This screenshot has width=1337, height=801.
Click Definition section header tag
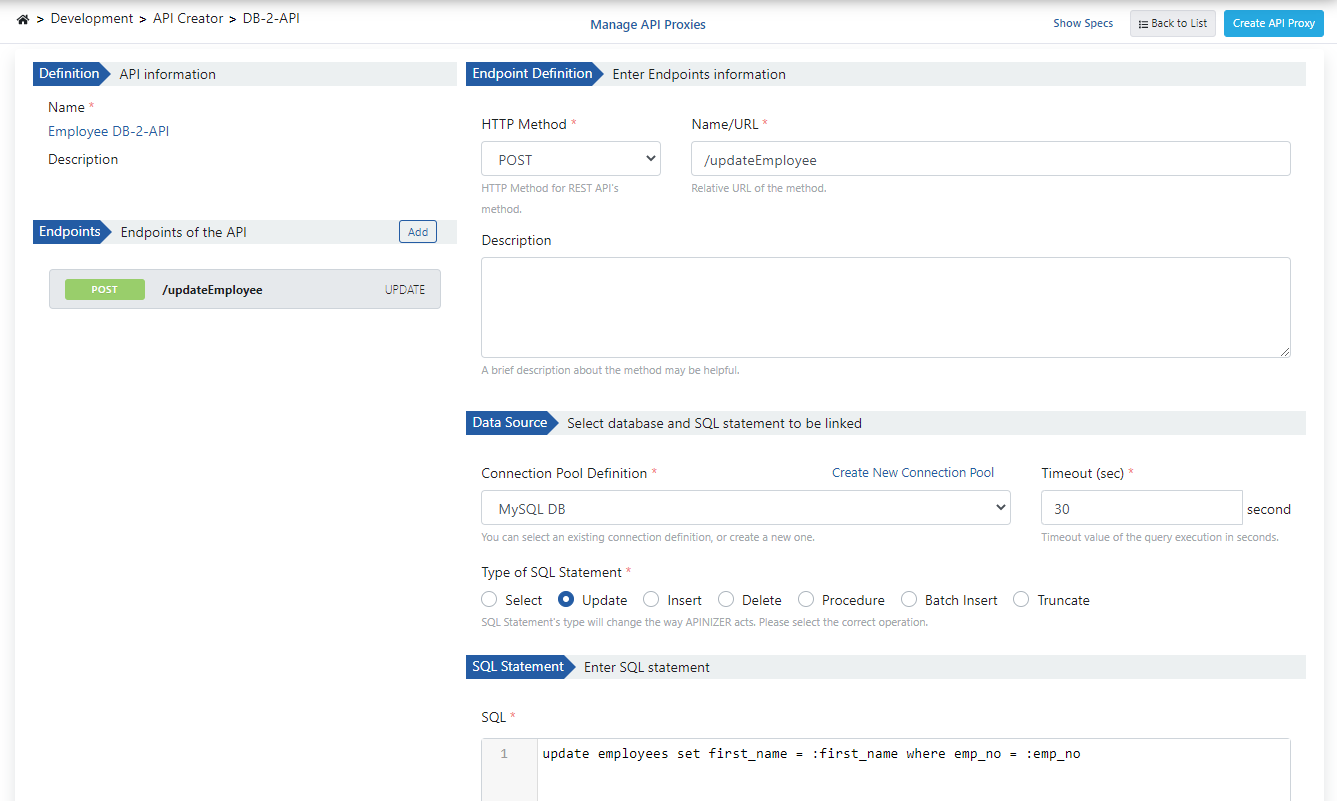click(69, 73)
